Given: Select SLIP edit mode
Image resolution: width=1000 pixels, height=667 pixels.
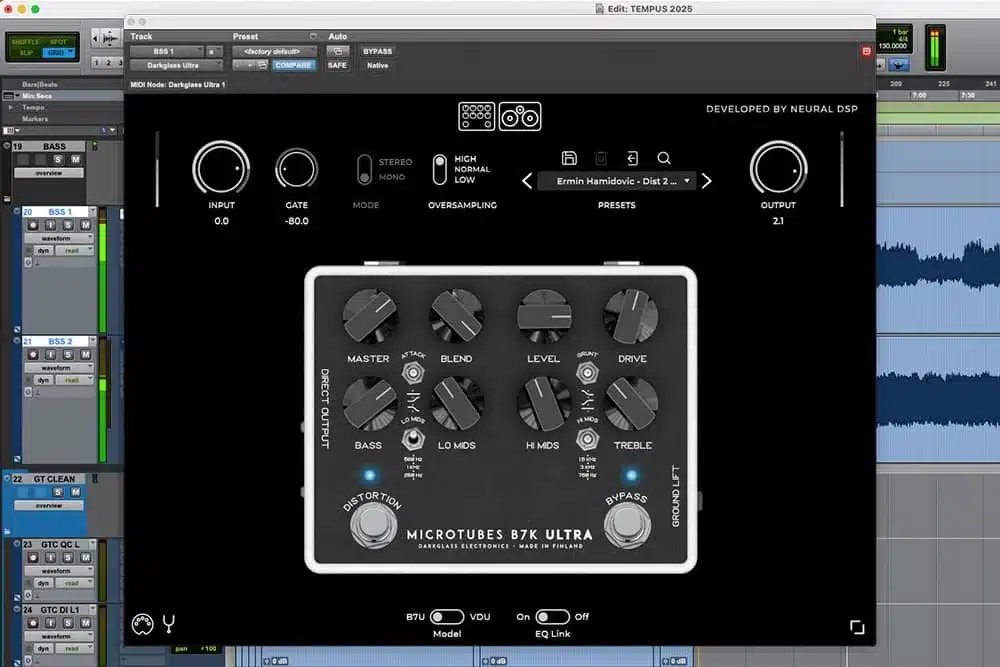Looking at the screenshot, I should click(26, 53).
